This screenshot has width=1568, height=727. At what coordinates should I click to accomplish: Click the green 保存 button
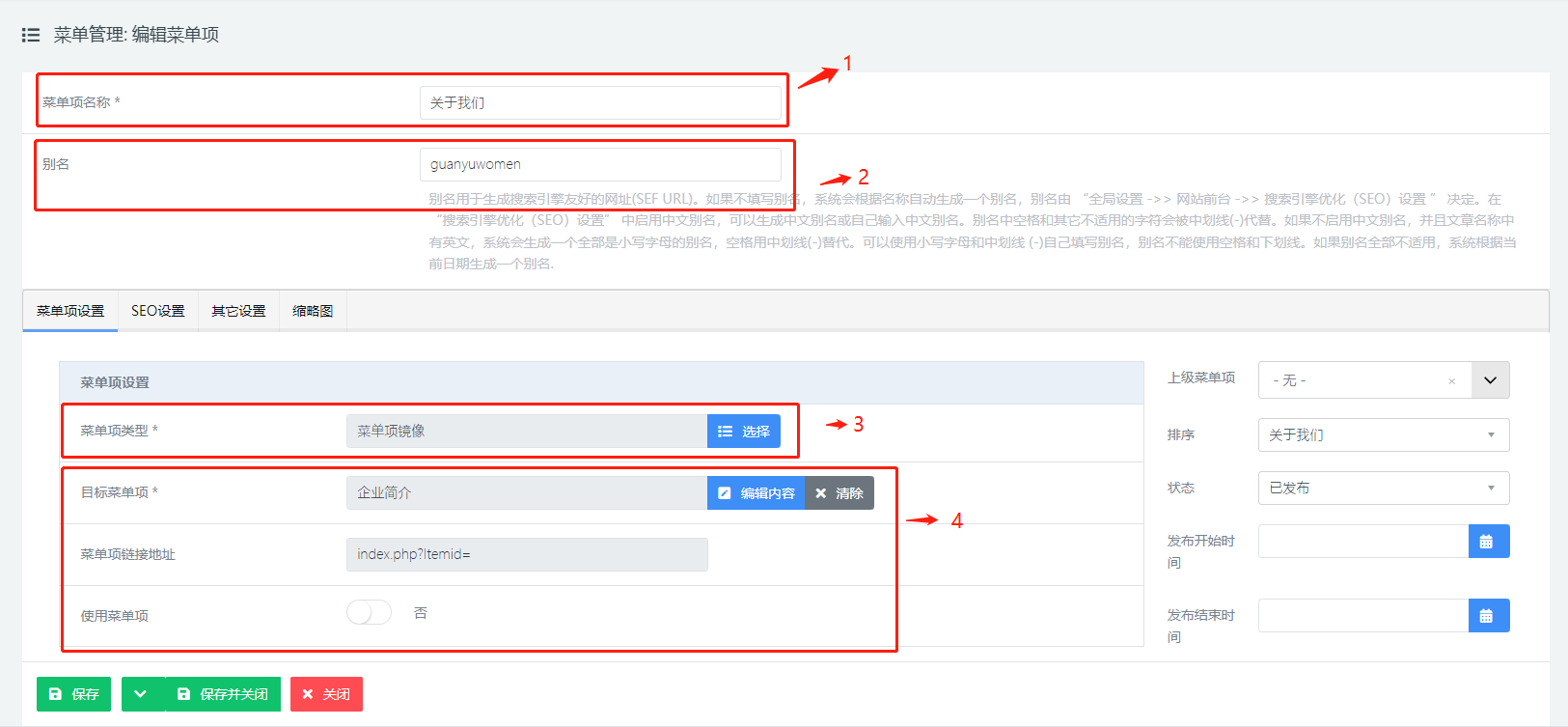[73, 694]
